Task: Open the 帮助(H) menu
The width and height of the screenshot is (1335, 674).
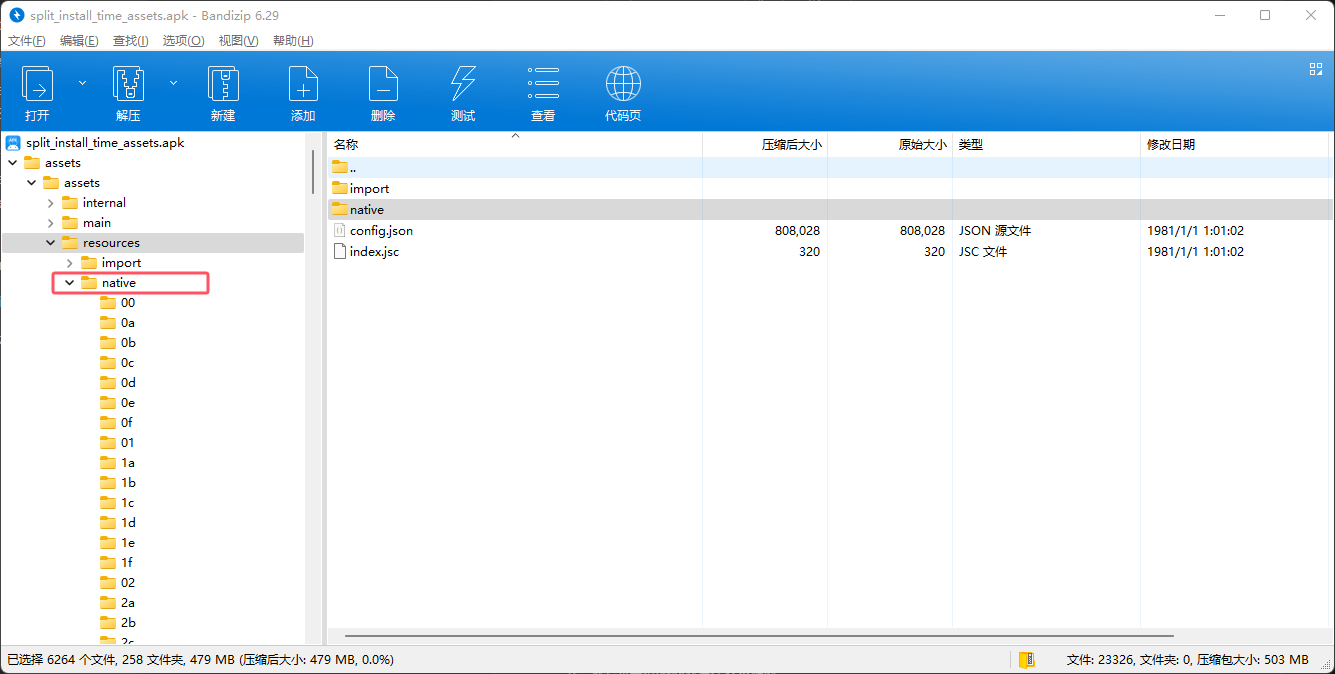Action: [x=293, y=41]
